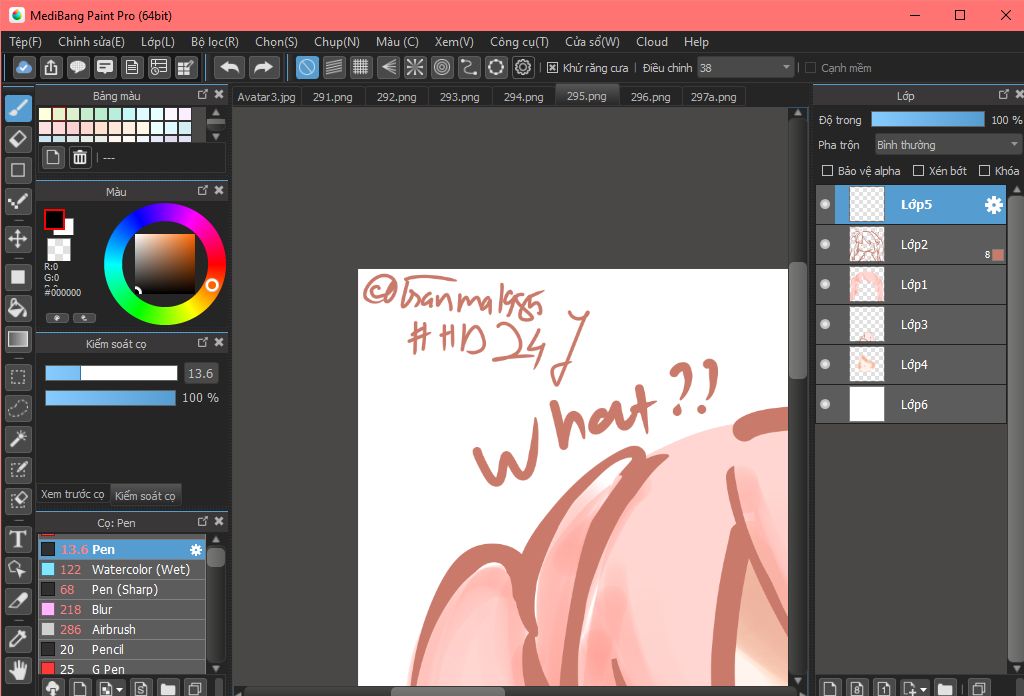The width and height of the screenshot is (1024, 696).
Task: Undock the Bảng màu panel
Action: [202, 95]
